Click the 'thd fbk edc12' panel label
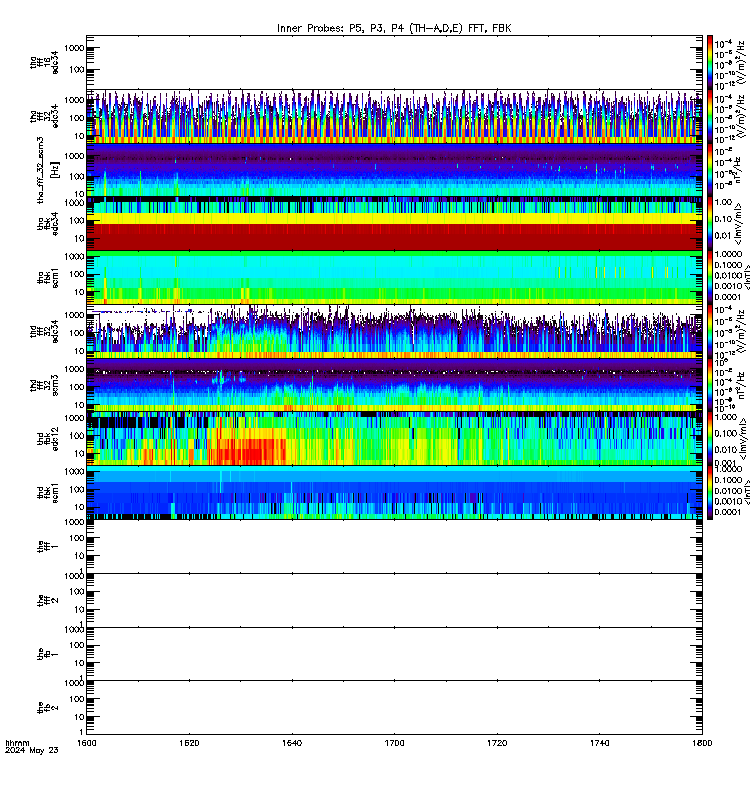 (47, 440)
